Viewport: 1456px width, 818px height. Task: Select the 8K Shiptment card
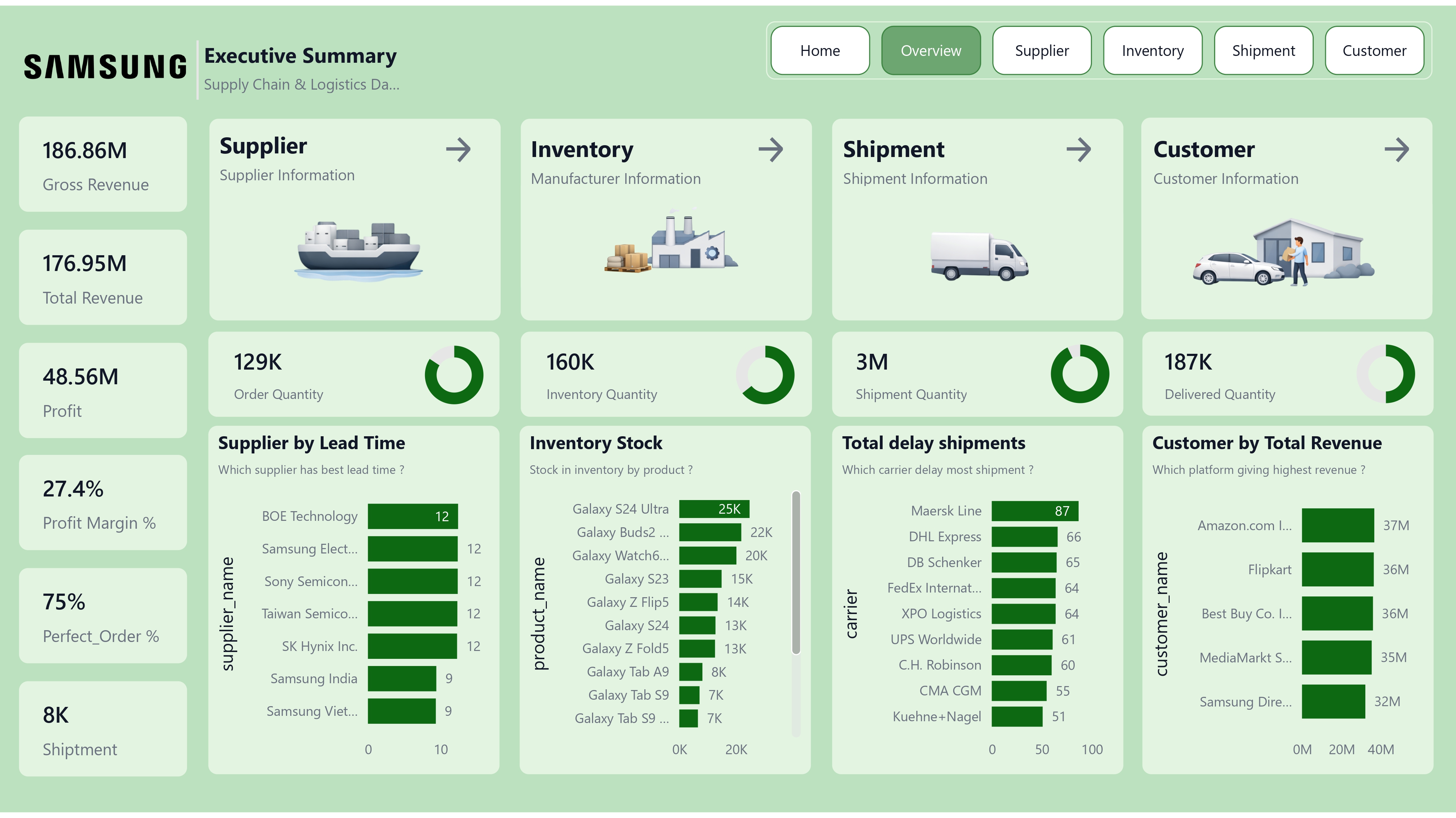click(x=103, y=729)
